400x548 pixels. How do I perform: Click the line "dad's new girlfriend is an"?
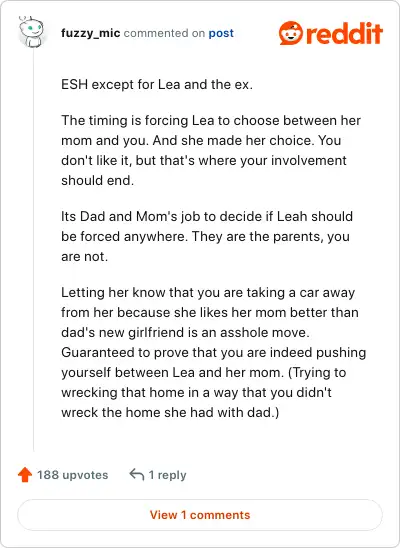[x=186, y=332]
